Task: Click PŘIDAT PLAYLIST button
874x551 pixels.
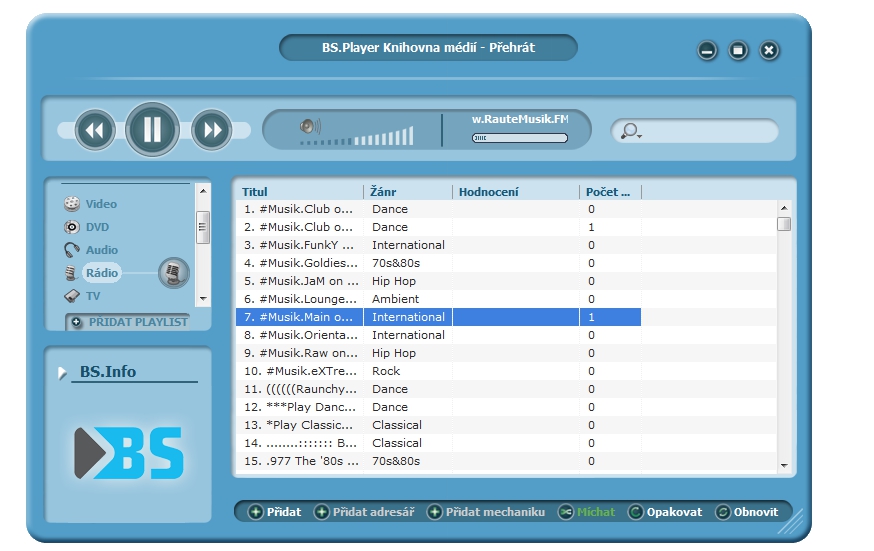Action: click(x=128, y=322)
